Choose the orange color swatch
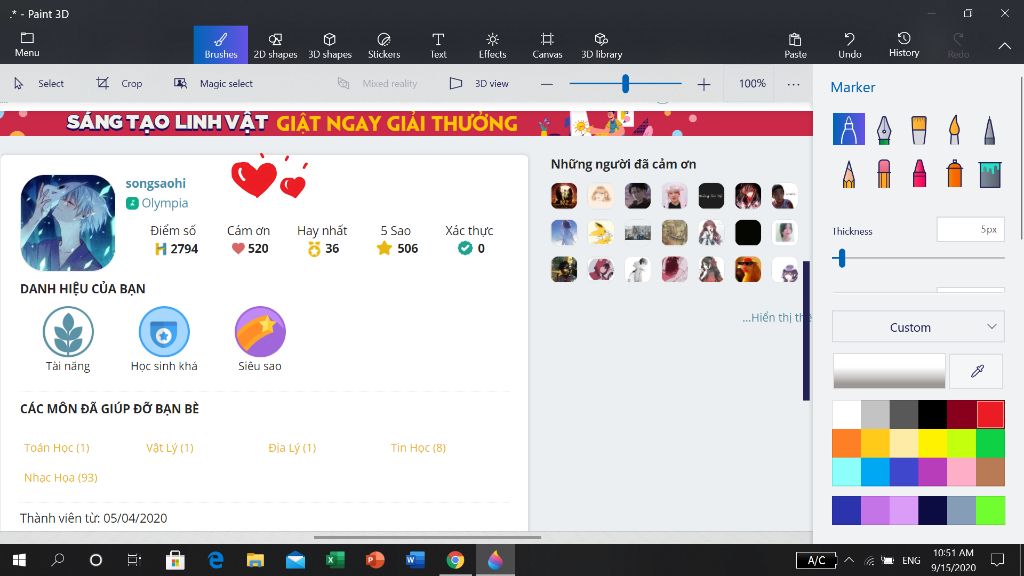 [846, 443]
